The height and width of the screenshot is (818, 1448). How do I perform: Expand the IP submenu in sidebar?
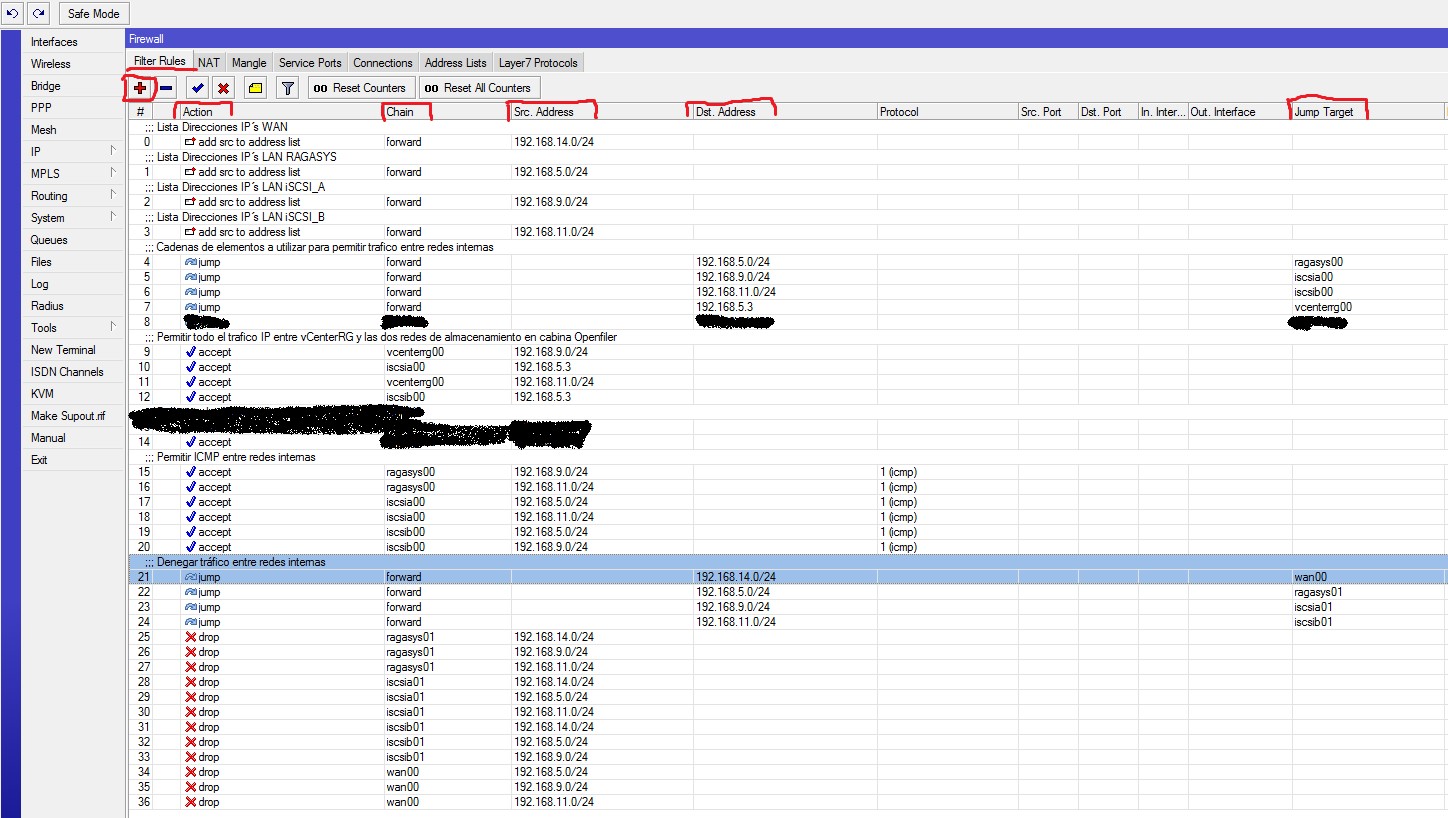point(72,152)
